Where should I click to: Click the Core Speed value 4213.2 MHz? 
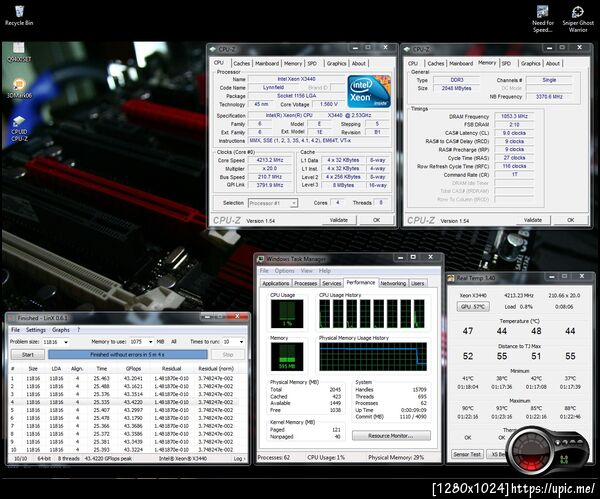click(x=270, y=160)
